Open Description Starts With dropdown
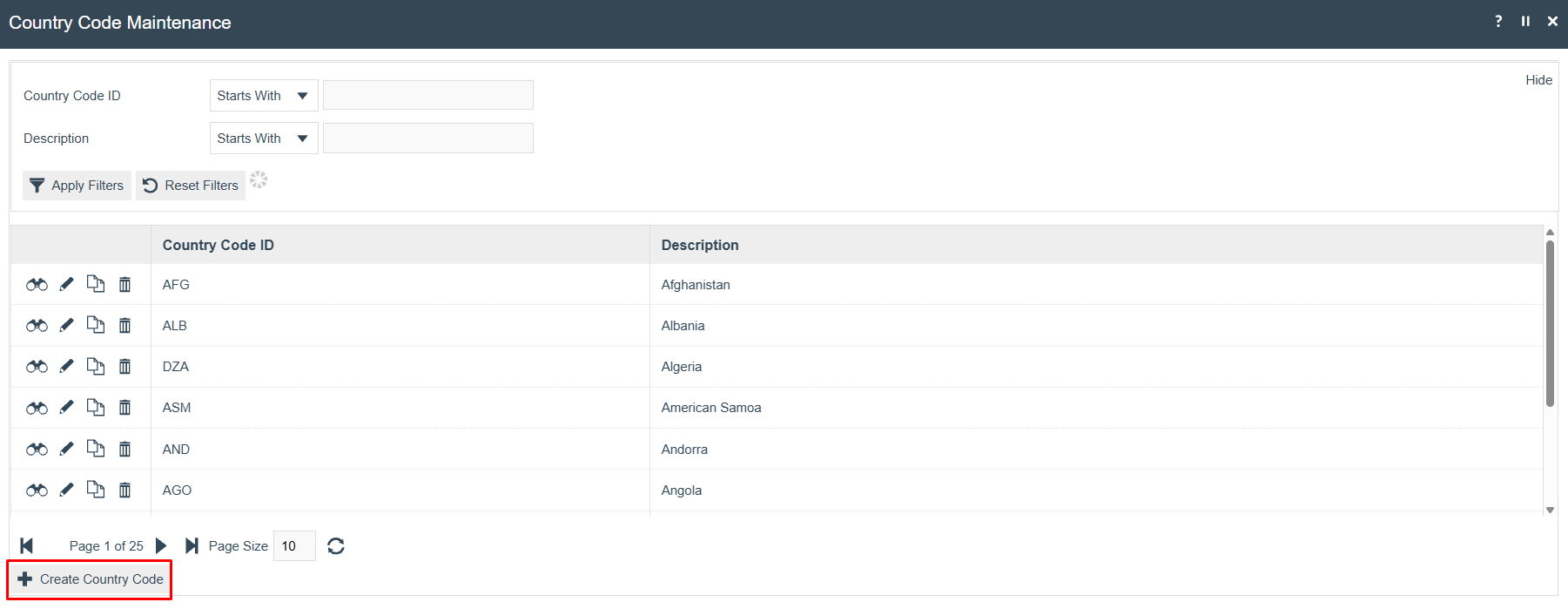1568x609 pixels. pos(264,139)
